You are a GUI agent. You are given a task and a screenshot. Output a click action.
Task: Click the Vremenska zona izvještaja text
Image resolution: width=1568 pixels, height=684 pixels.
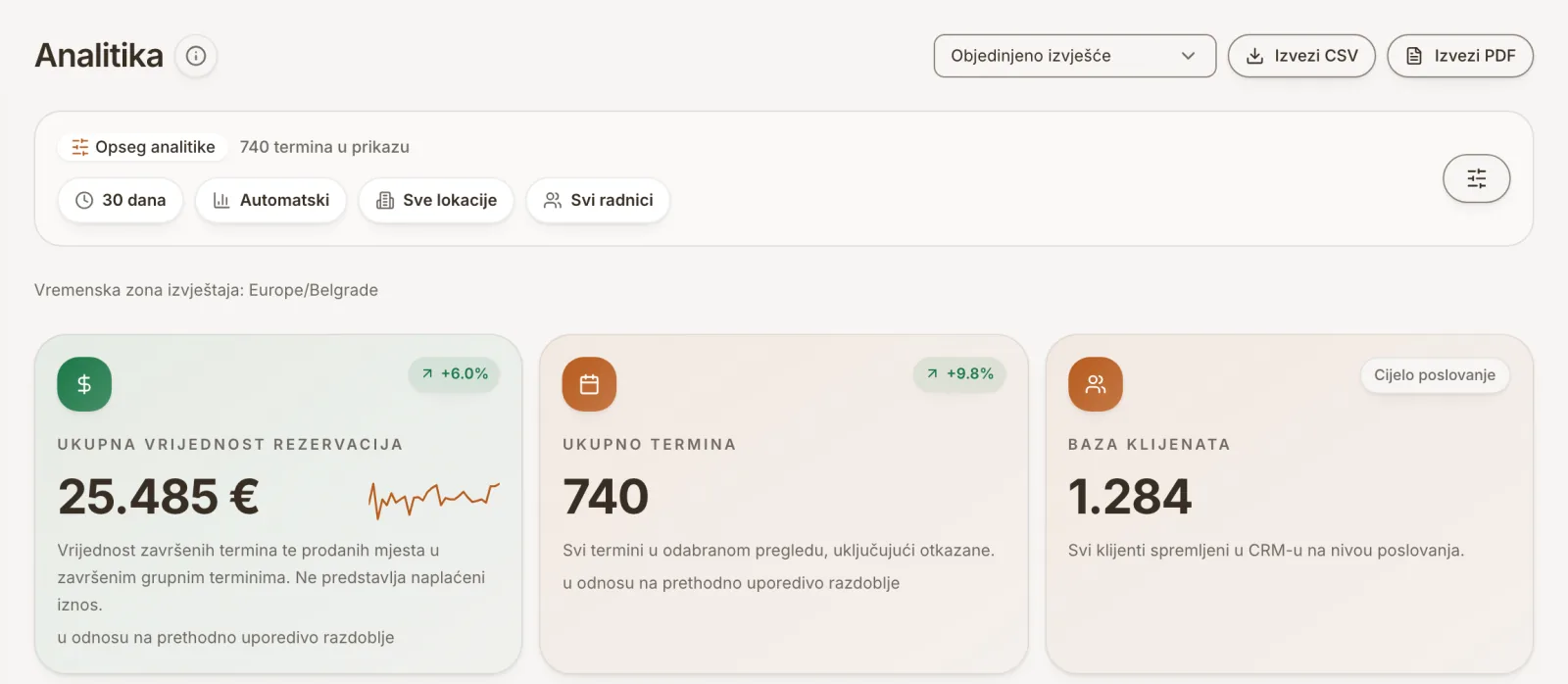click(206, 290)
